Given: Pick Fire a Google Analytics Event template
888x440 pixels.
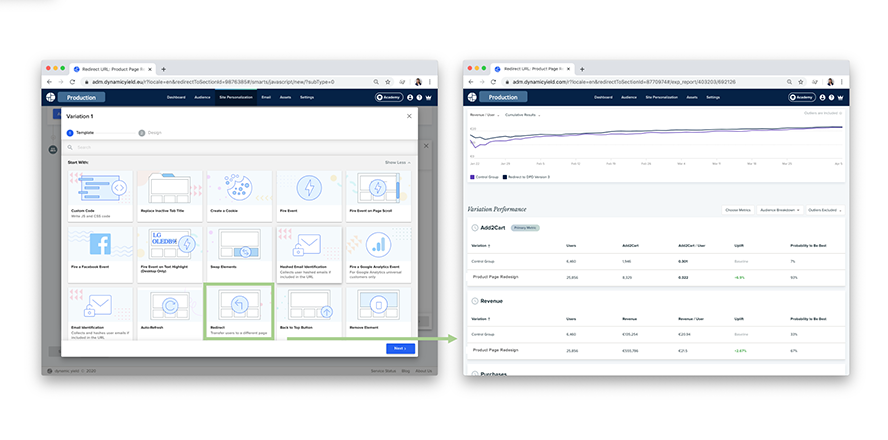Looking at the screenshot, I should pyautogui.click(x=378, y=254).
